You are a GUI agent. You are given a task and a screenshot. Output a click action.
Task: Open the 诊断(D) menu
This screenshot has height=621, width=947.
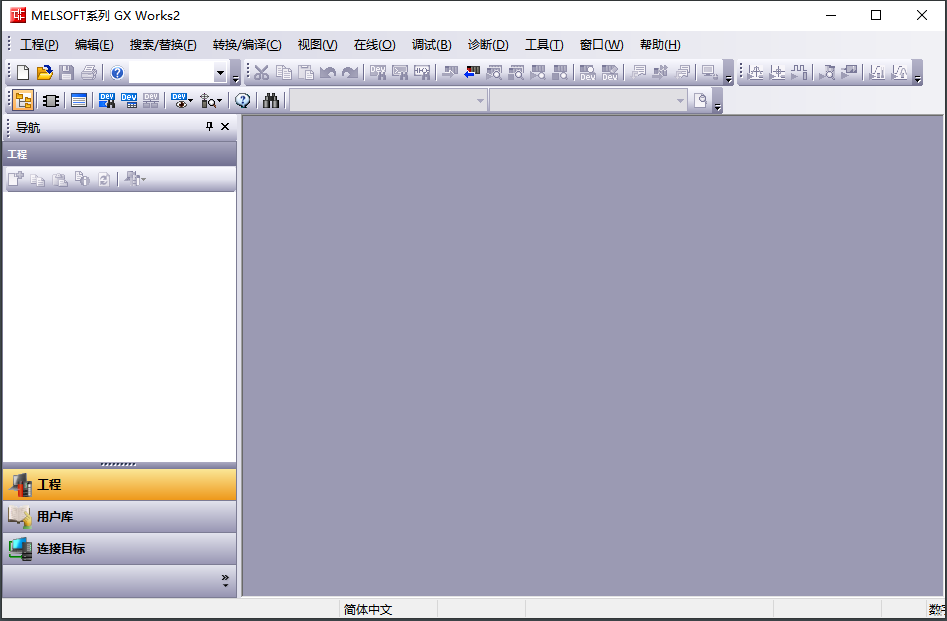[x=488, y=45]
